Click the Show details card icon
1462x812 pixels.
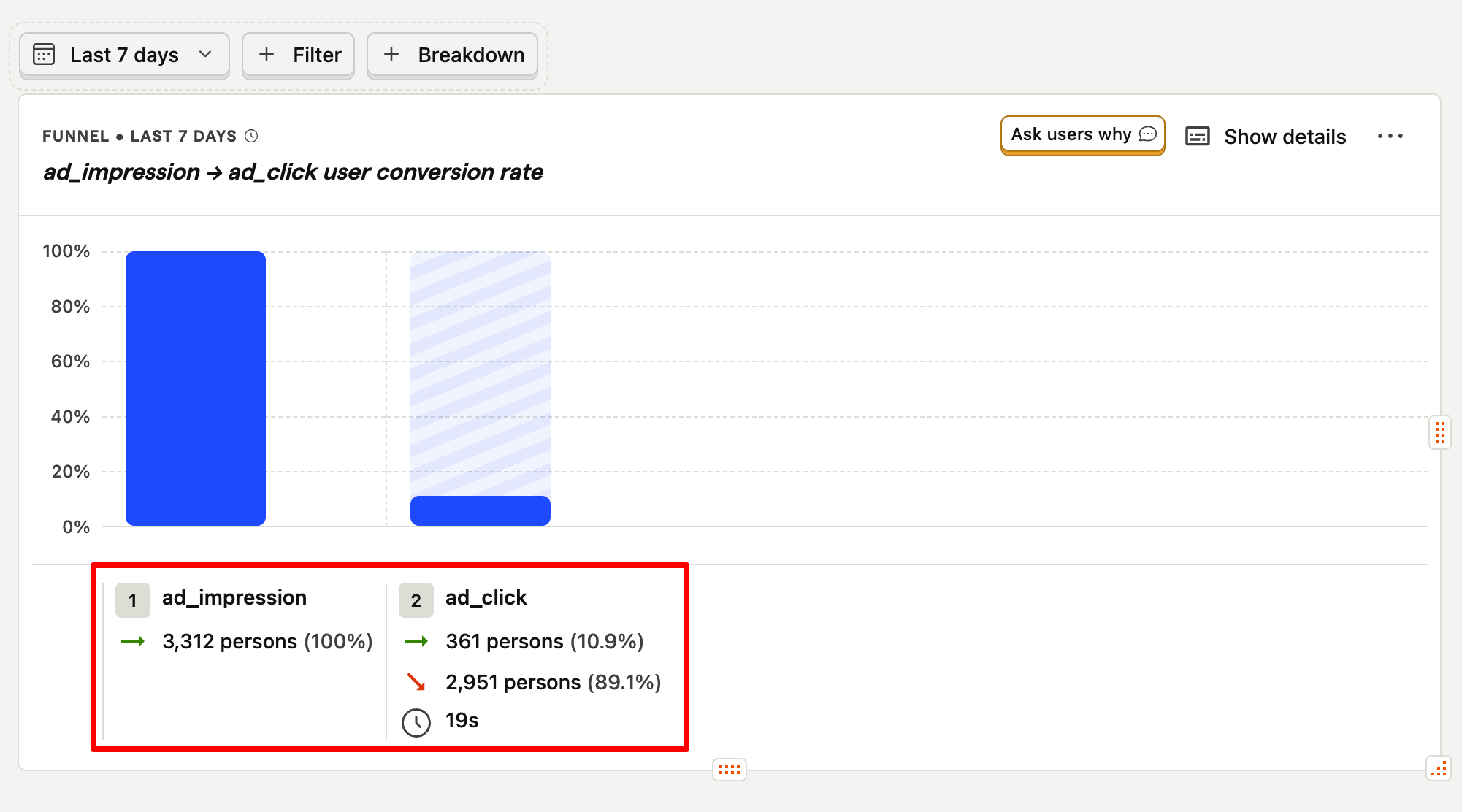(1197, 136)
